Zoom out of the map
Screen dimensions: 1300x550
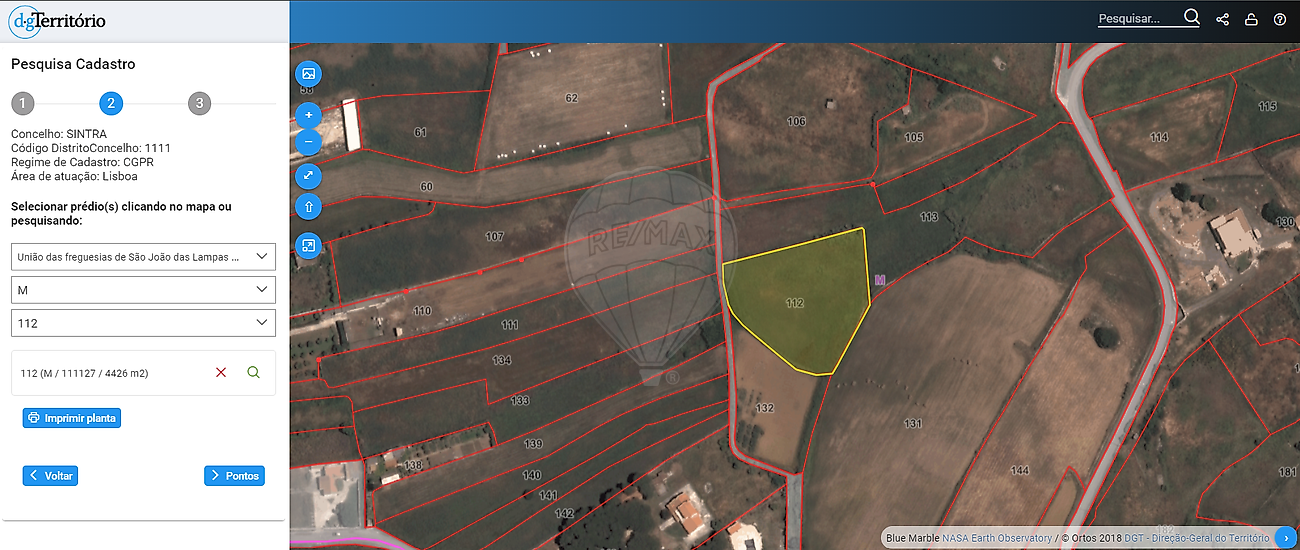pos(308,142)
